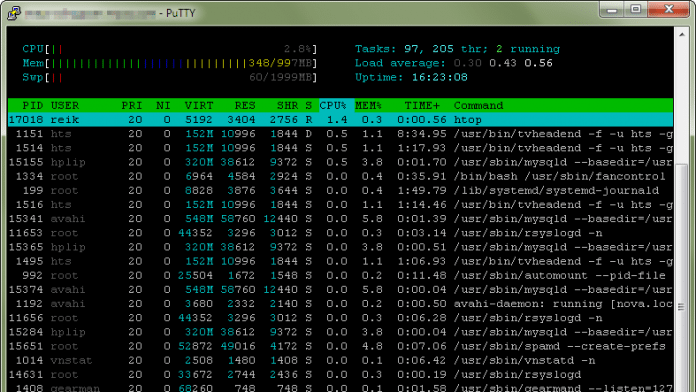Select process 199 systemd-journald row
696x392 pixels.
pyautogui.click(x=340, y=190)
